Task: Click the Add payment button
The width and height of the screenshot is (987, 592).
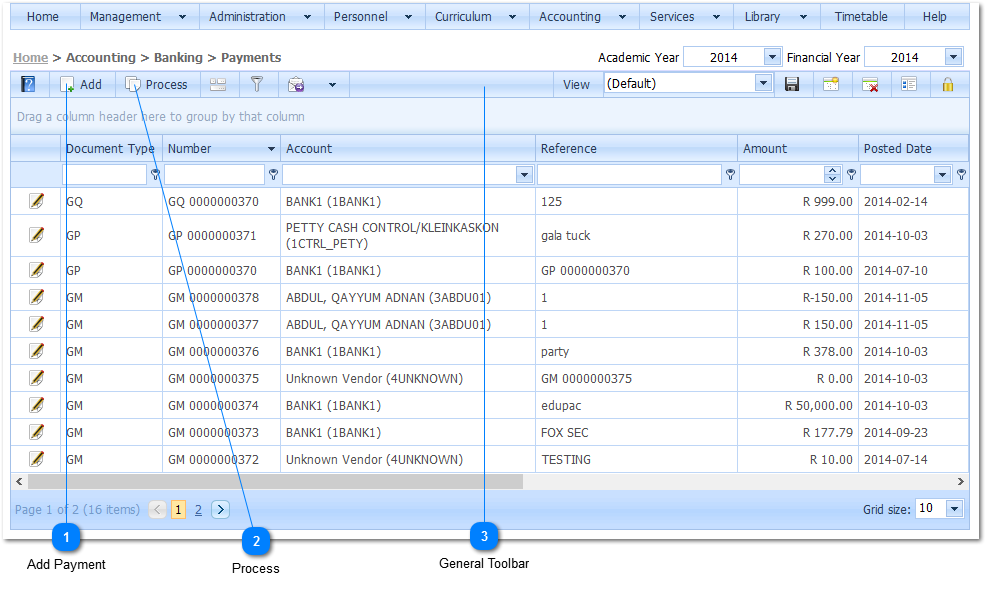Action: pyautogui.click(x=82, y=84)
